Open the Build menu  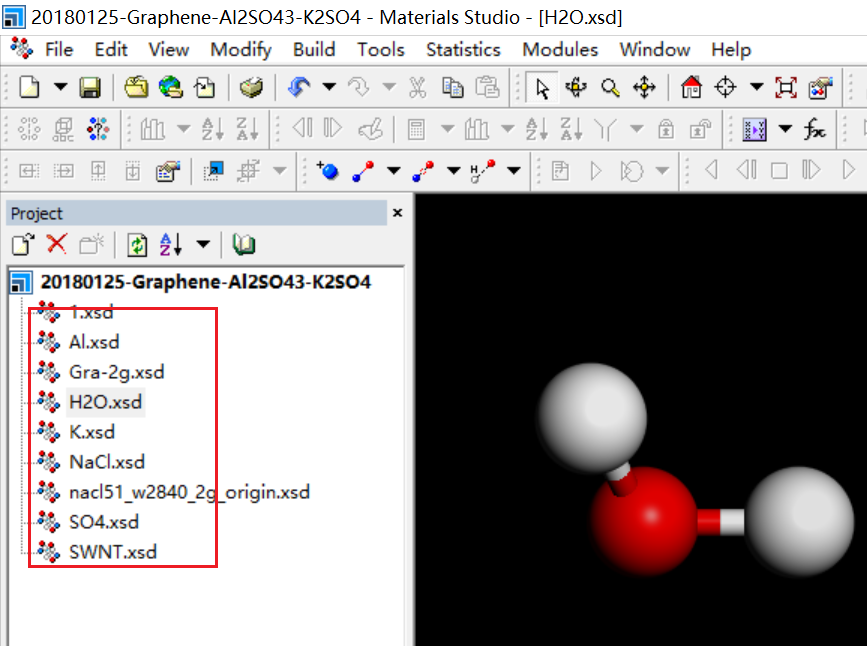pyautogui.click(x=314, y=50)
